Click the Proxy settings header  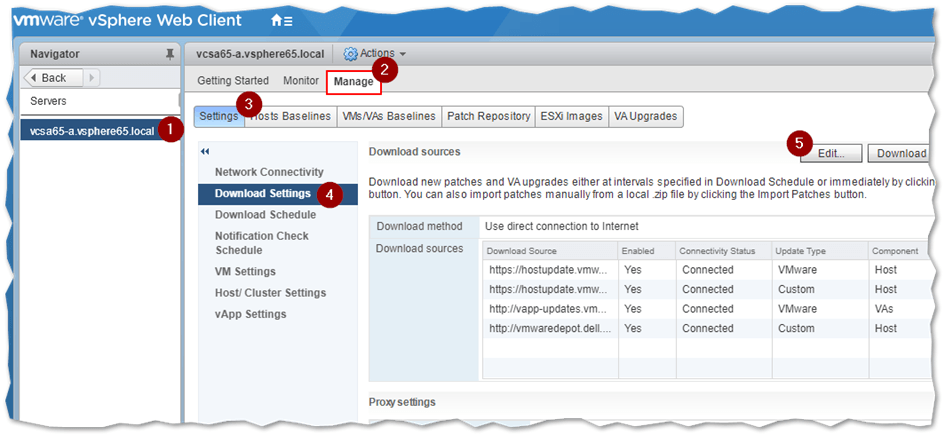pyautogui.click(x=402, y=402)
